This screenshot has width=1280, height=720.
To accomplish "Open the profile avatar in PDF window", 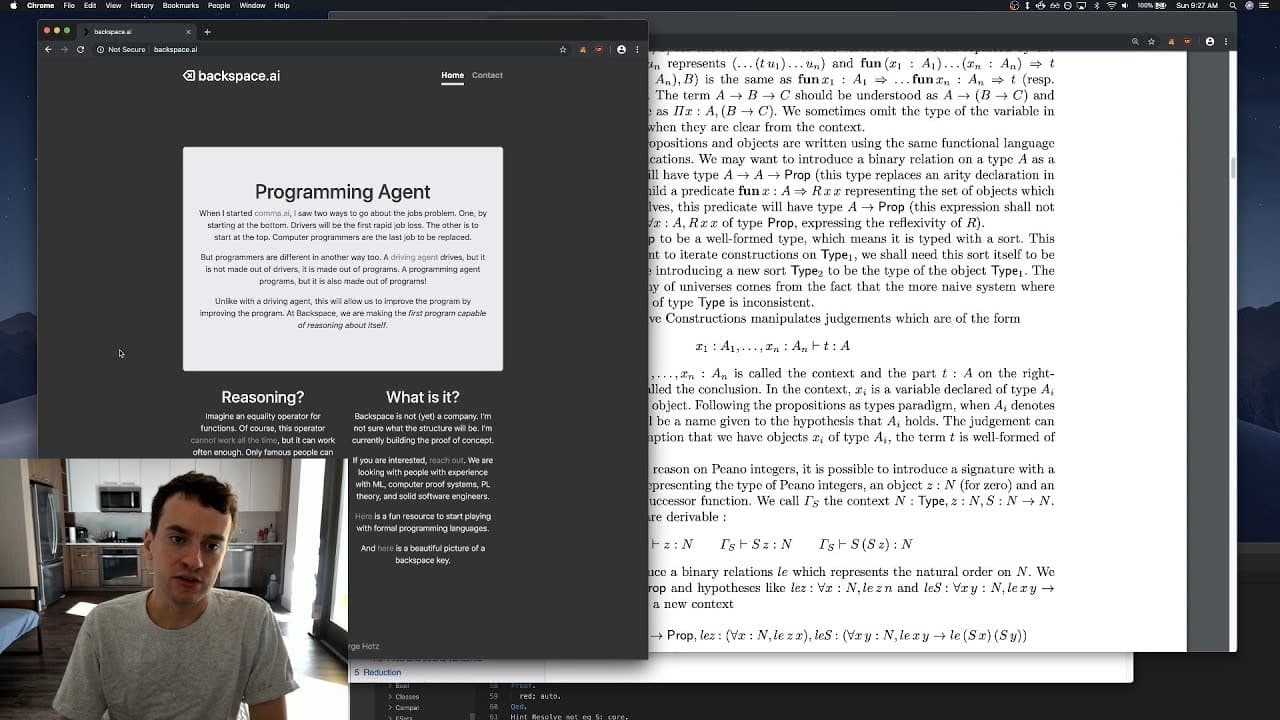I will tap(1210, 42).
